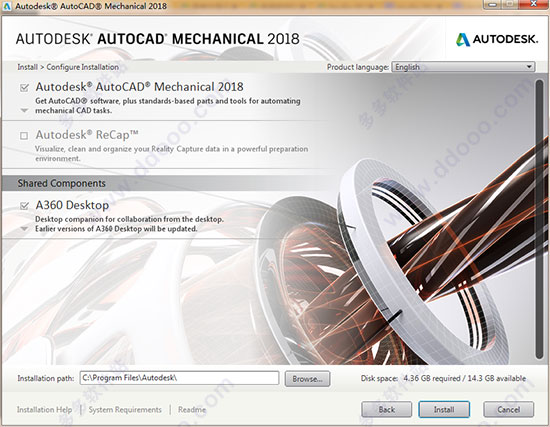Screen dimensions: 550x427
Task: Click the Installation path text field
Action: tap(180, 378)
